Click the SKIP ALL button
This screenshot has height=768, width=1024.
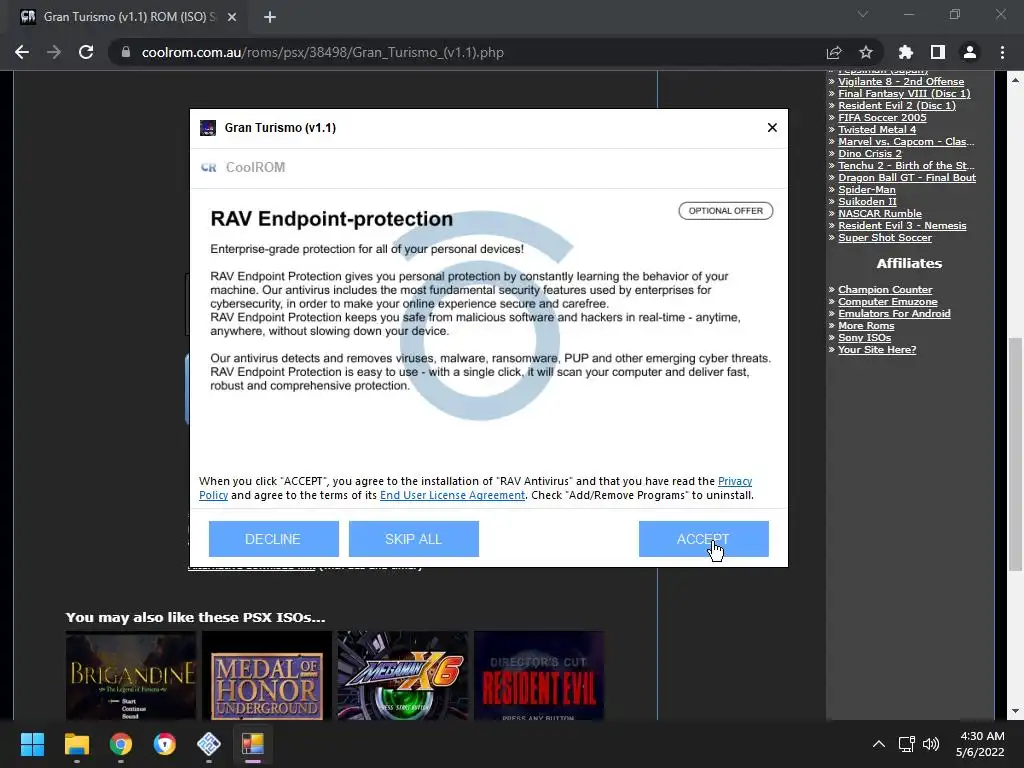(413, 539)
